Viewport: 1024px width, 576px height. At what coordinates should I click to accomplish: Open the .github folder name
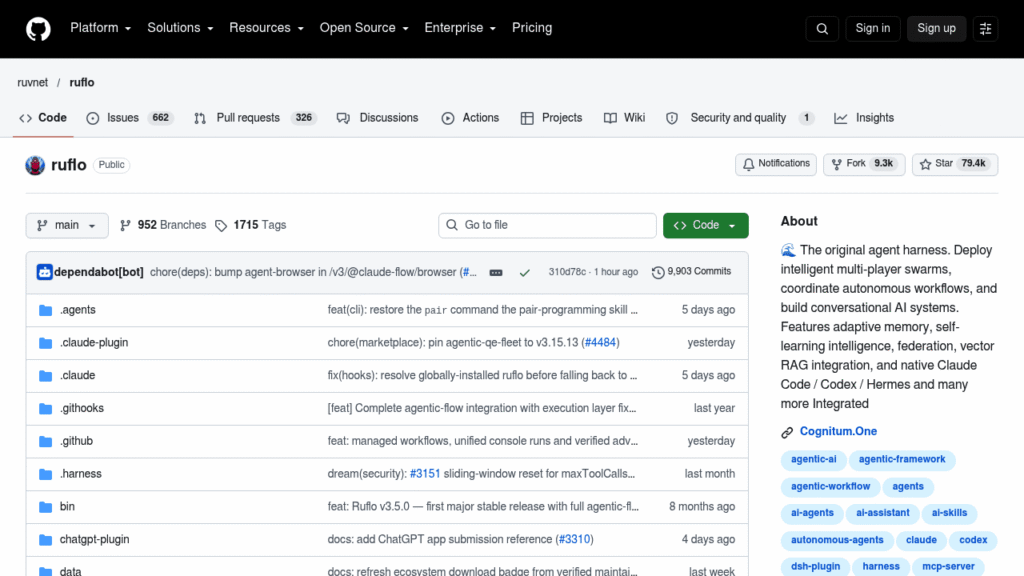click(76, 441)
